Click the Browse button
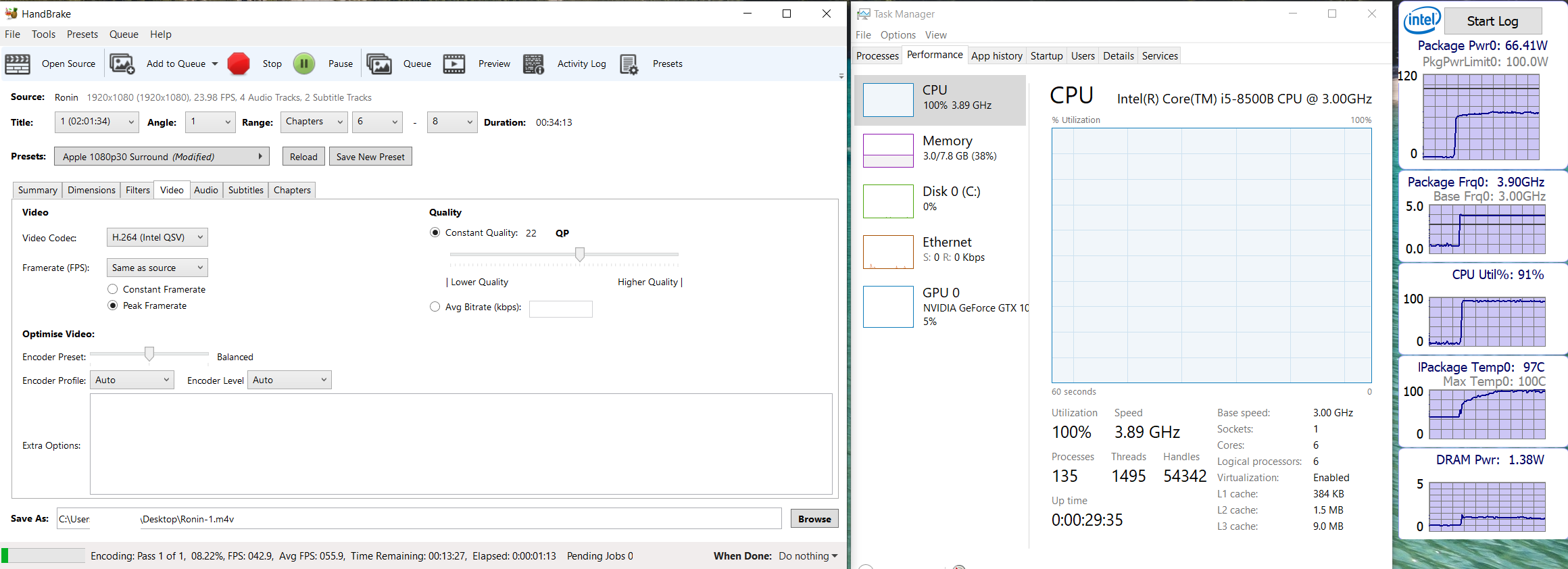This screenshot has height=569, width=1568. point(814,519)
